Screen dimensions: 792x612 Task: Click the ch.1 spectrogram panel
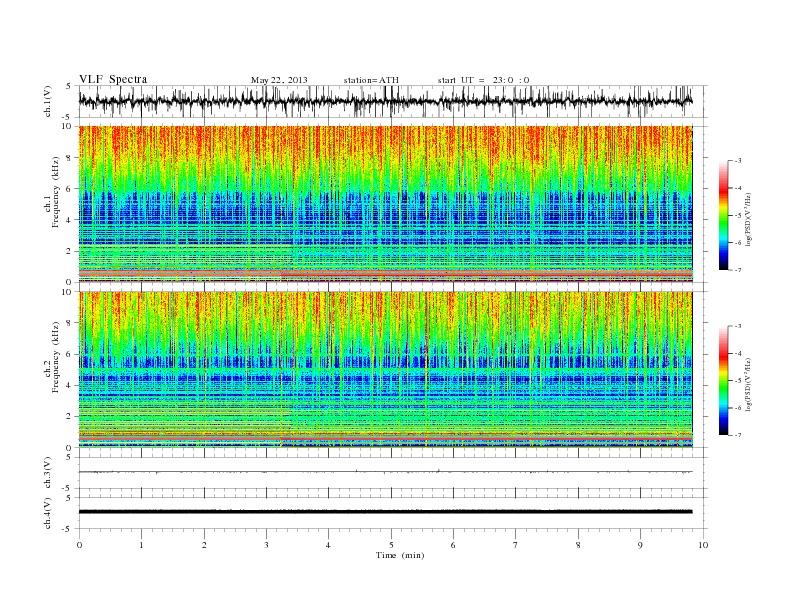click(x=385, y=204)
